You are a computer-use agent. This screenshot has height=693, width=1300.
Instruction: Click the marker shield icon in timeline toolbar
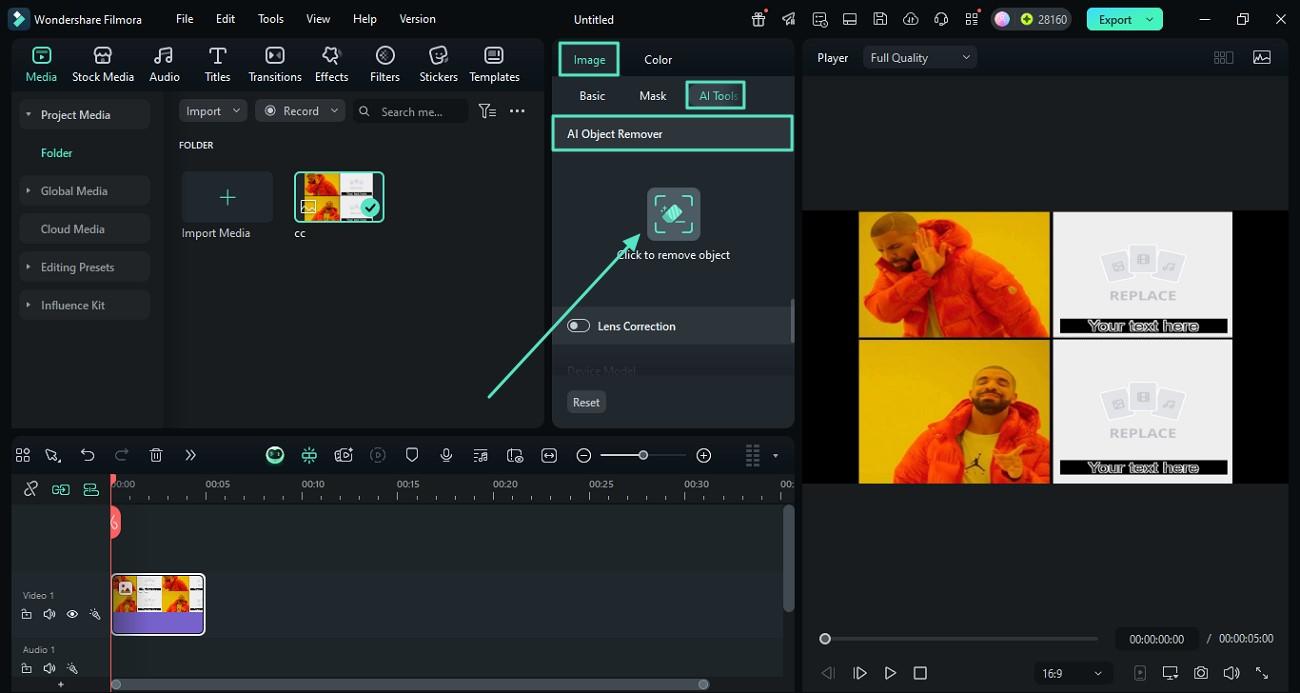point(412,455)
